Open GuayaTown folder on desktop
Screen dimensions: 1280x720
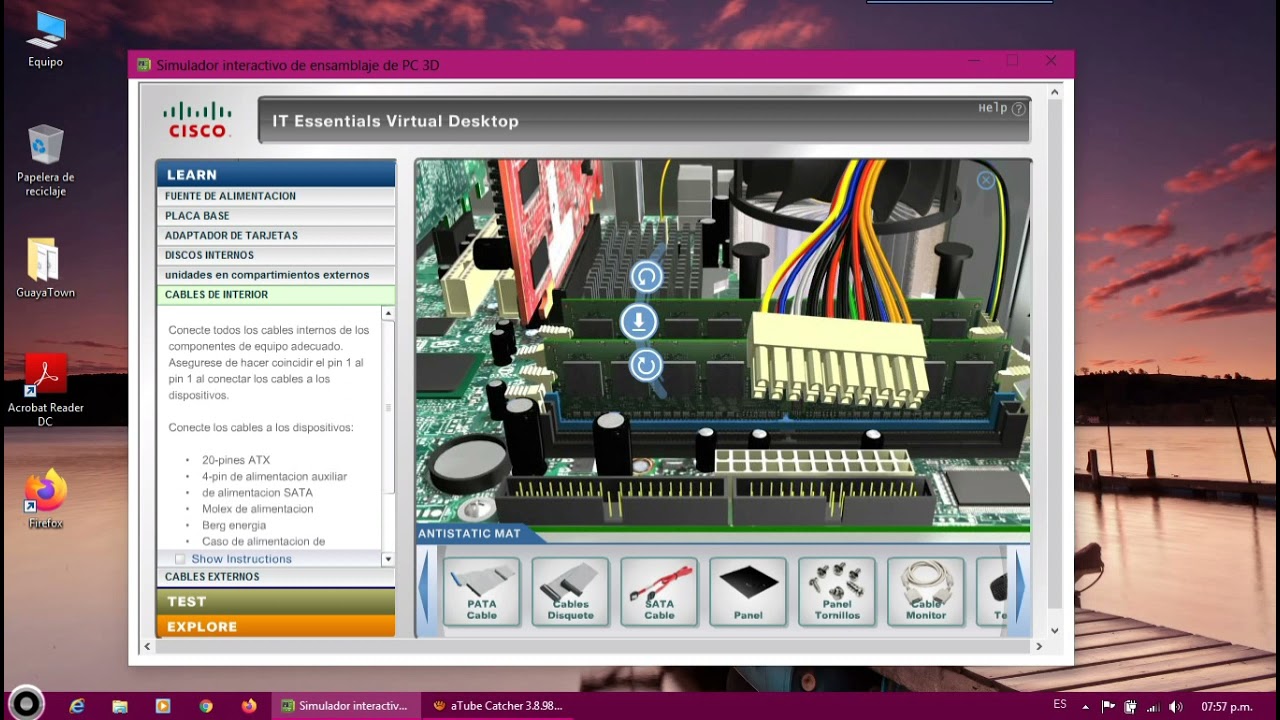45,268
